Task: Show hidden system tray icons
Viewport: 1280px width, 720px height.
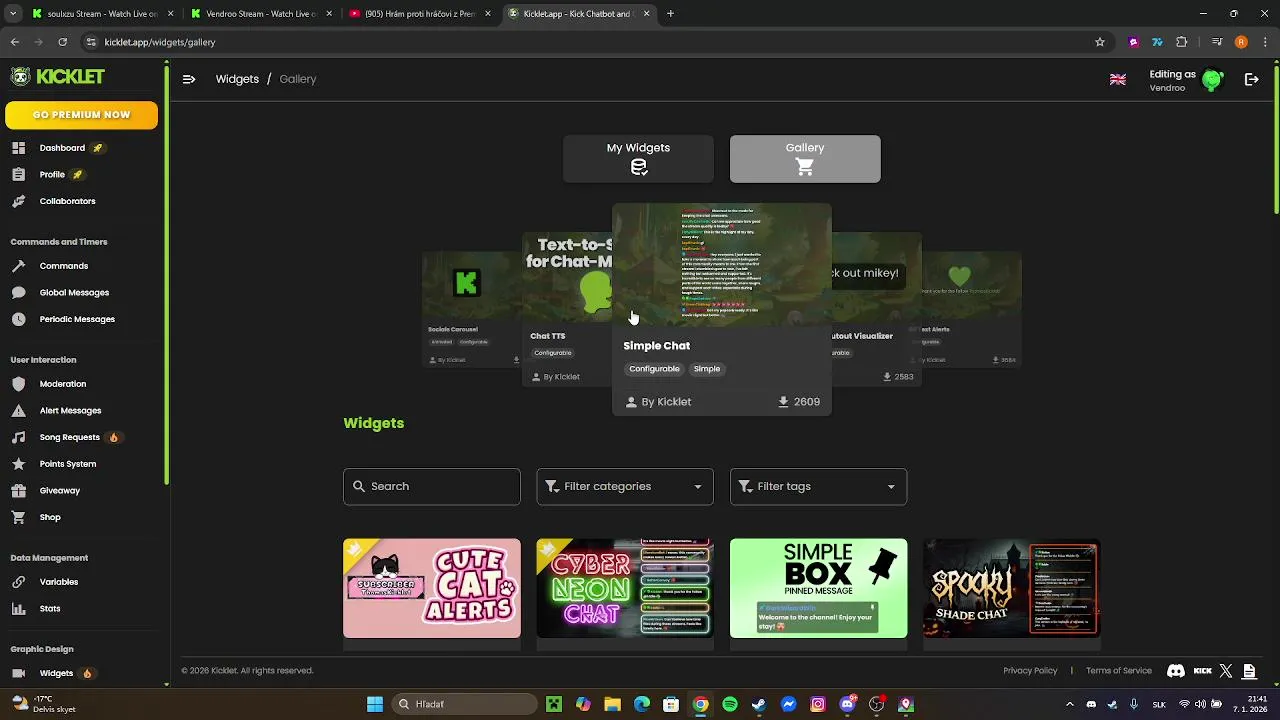Action: tap(1069, 704)
